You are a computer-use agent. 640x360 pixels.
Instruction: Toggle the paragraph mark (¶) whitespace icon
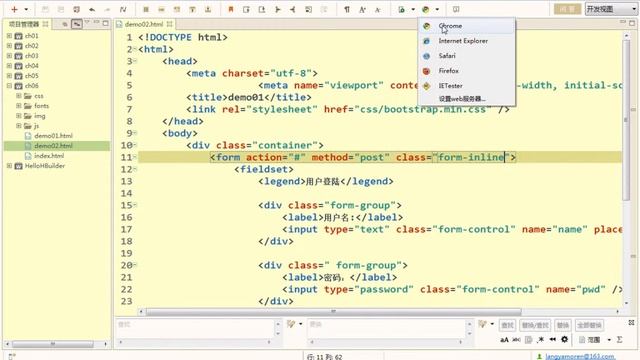(x=347, y=9)
